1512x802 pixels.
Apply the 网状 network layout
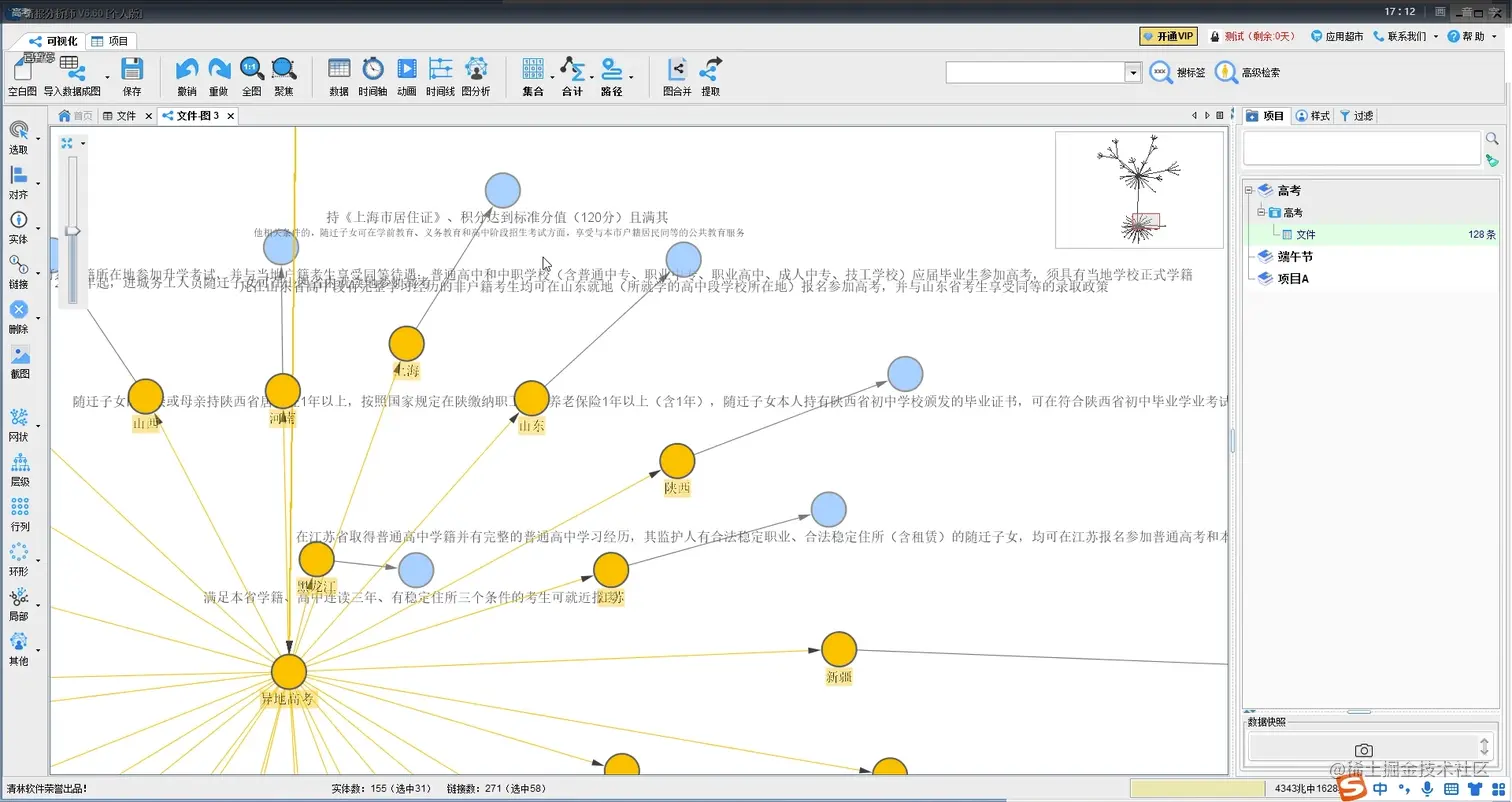click(x=18, y=425)
